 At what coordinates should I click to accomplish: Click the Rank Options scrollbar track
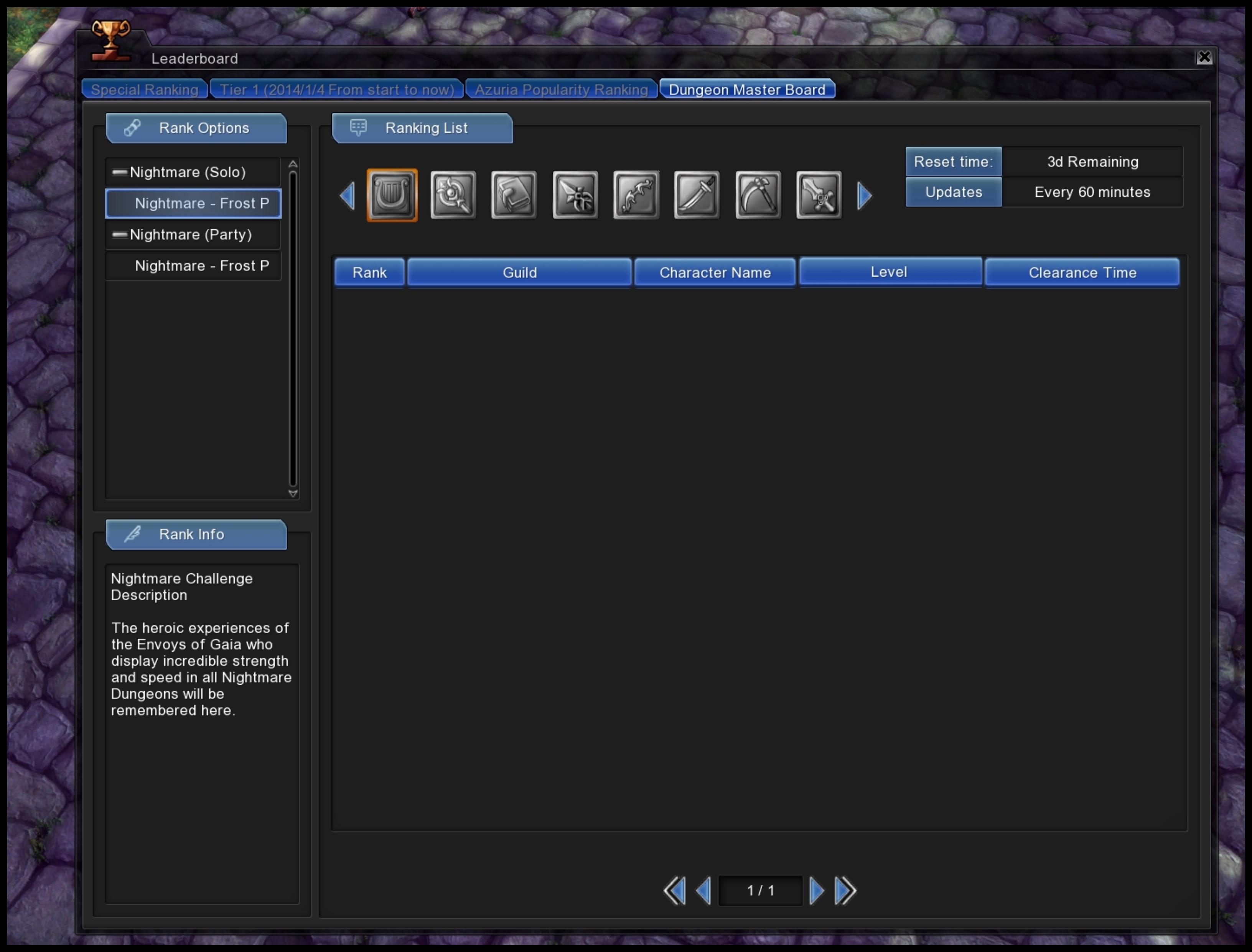[293, 329]
